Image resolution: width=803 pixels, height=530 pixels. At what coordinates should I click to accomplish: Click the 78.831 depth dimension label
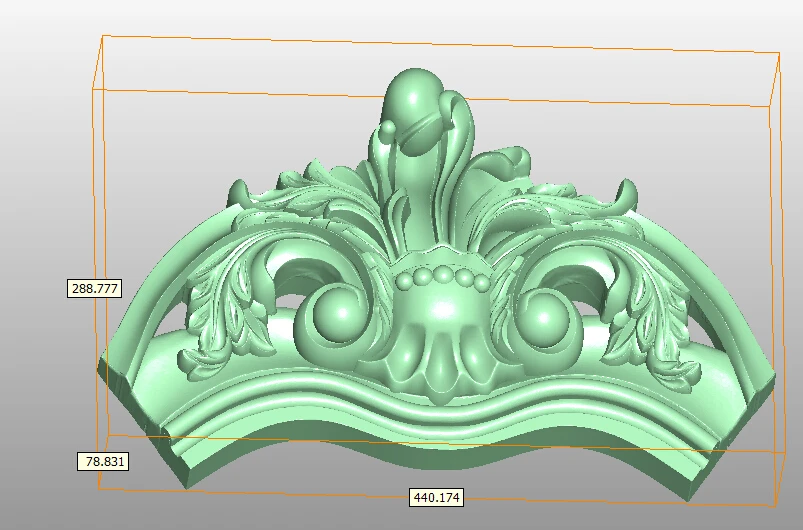103,461
